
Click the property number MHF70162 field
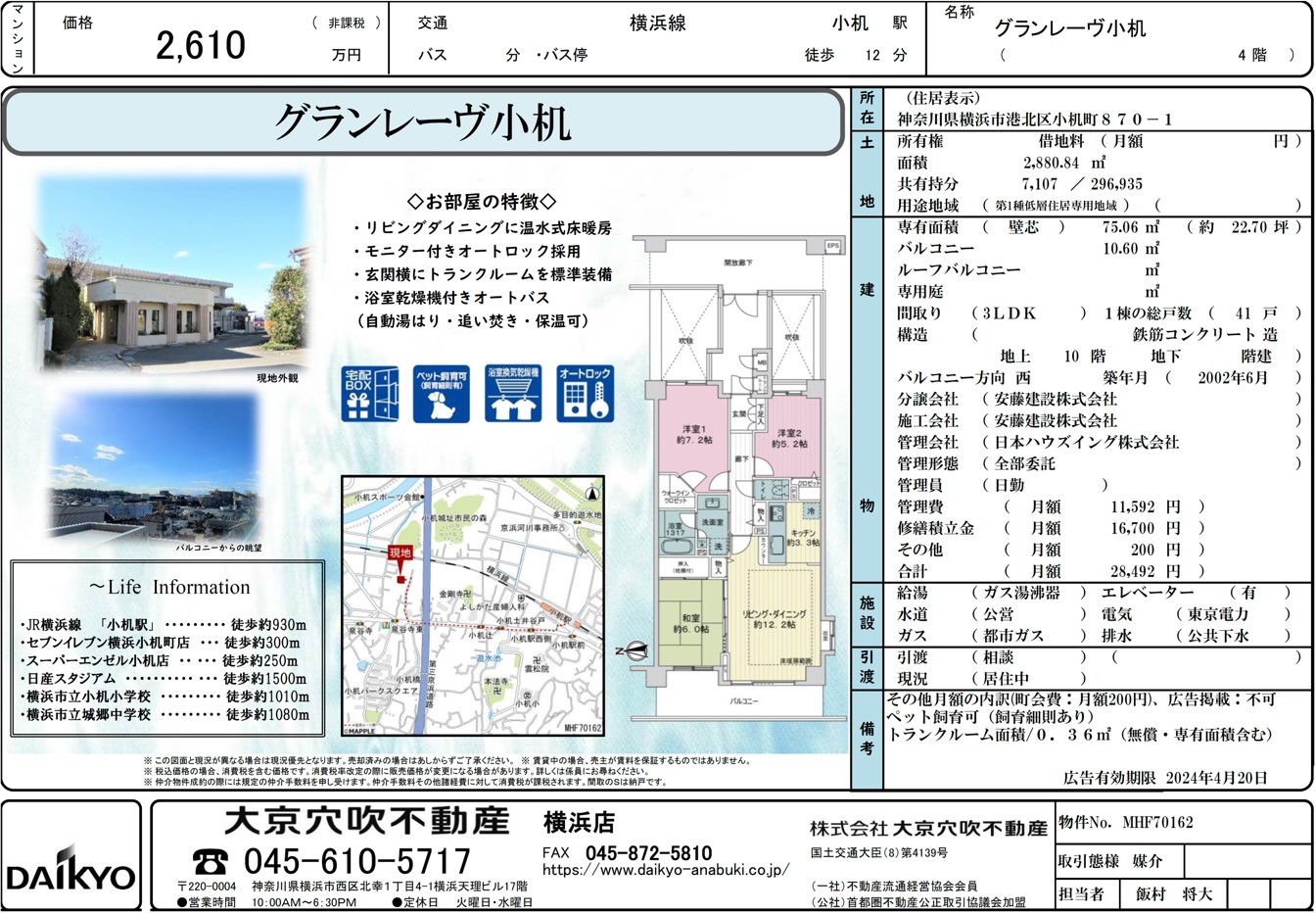(1157, 823)
